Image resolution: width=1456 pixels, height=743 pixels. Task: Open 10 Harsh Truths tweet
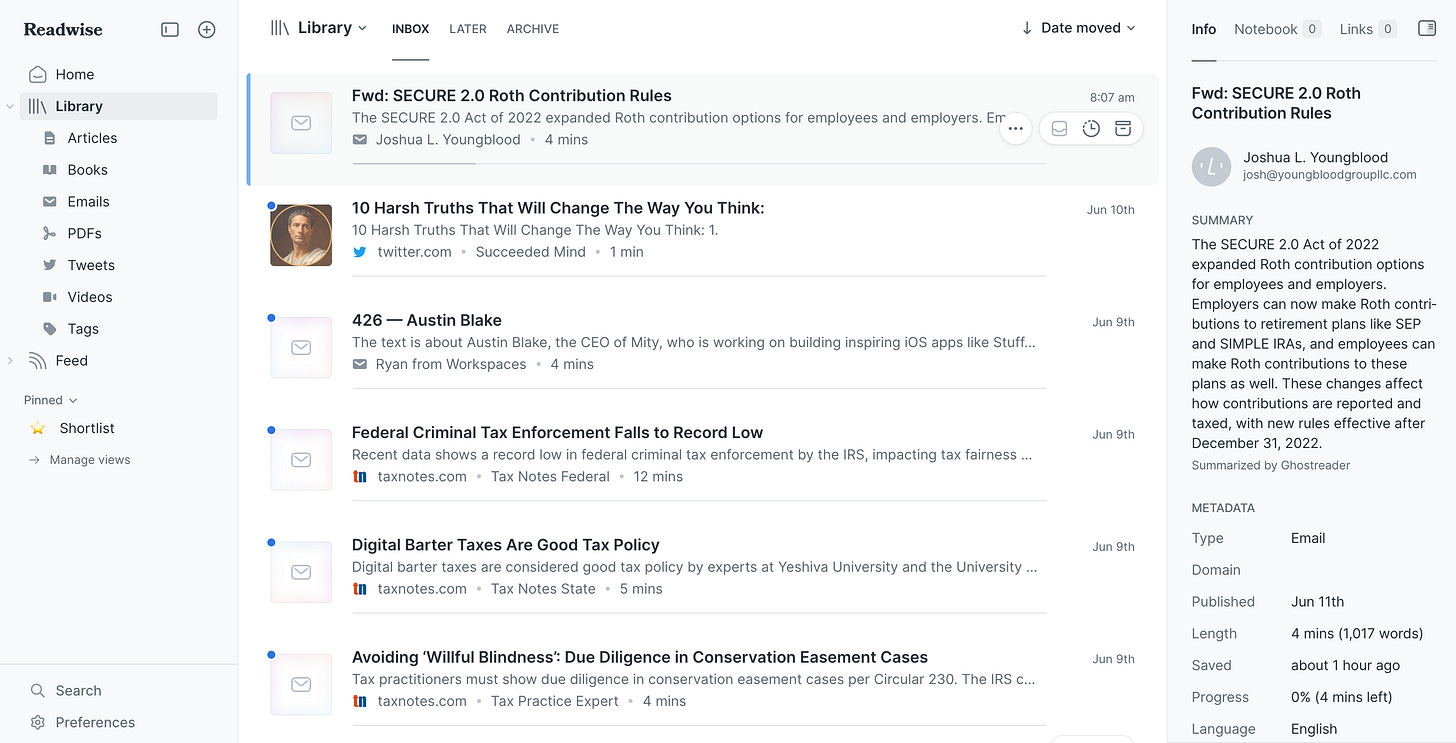[x=558, y=208]
